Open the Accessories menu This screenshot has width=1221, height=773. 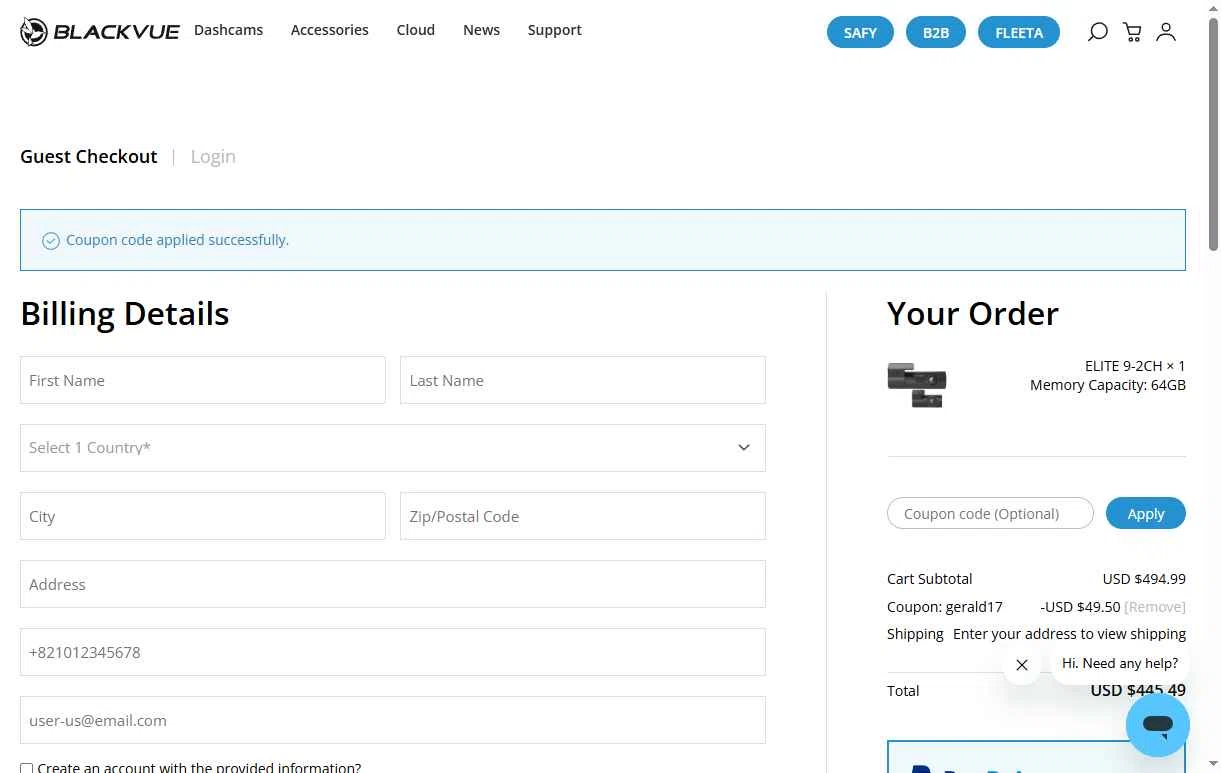coord(330,30)
